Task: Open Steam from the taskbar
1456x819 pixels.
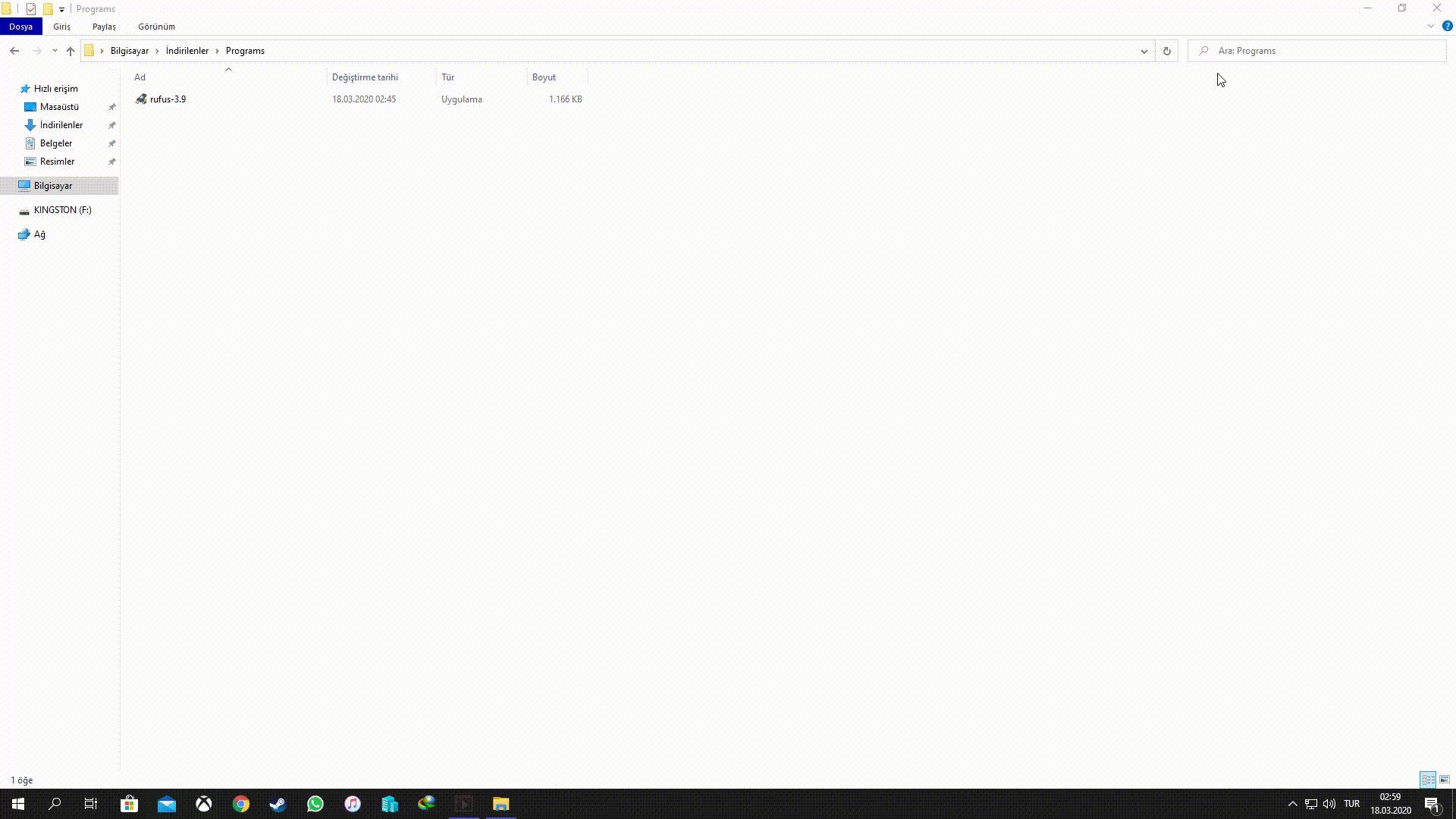Action: [x=278, y=804]
